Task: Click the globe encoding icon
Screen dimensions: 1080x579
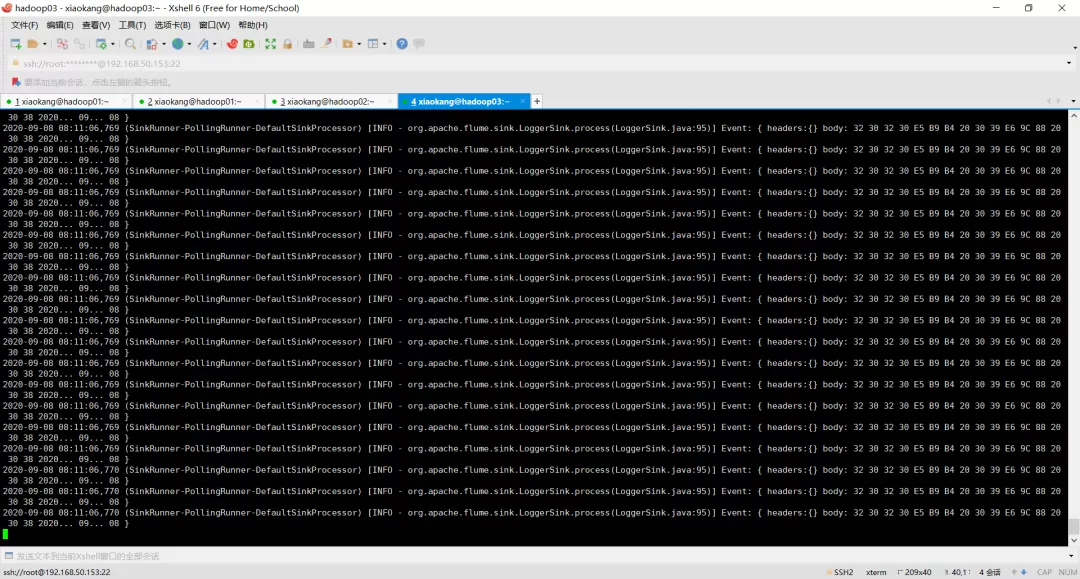Action: click(x=178, y=44)
